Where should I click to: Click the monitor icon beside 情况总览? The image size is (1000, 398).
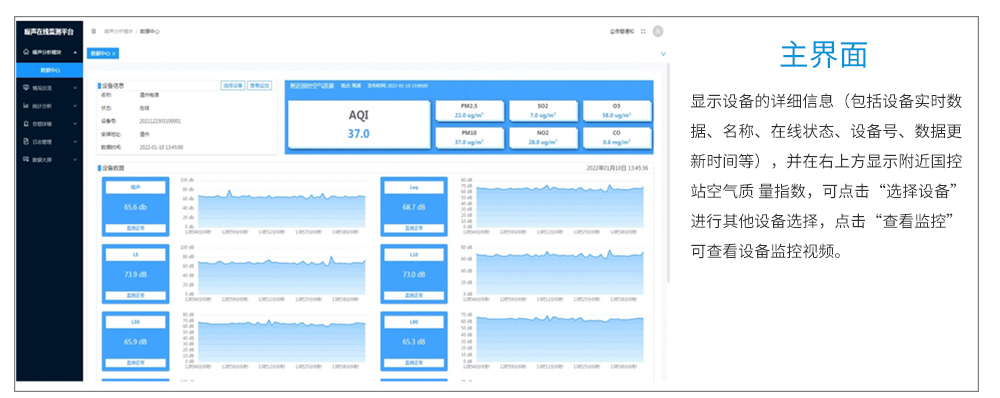[x=26, y=87]
